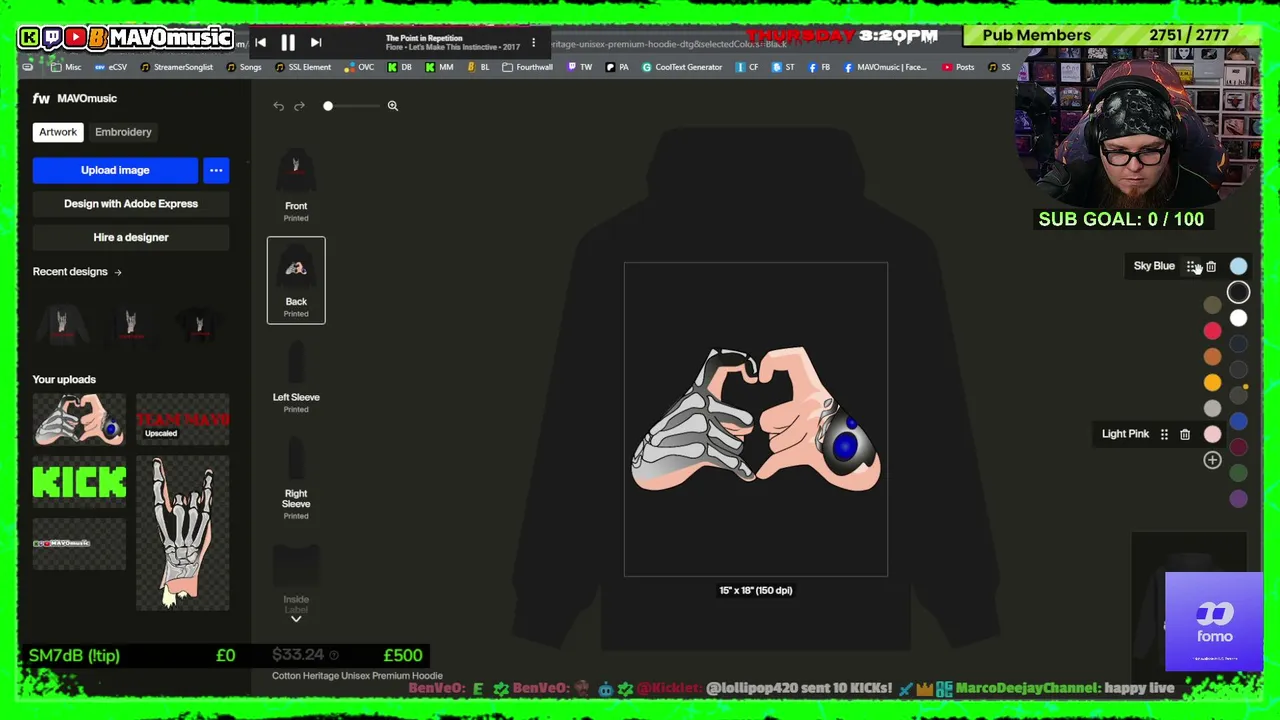Open the StreamerSonglist bookmark
The width and height of the screenshot is (1280, 720).
(177, 67)
